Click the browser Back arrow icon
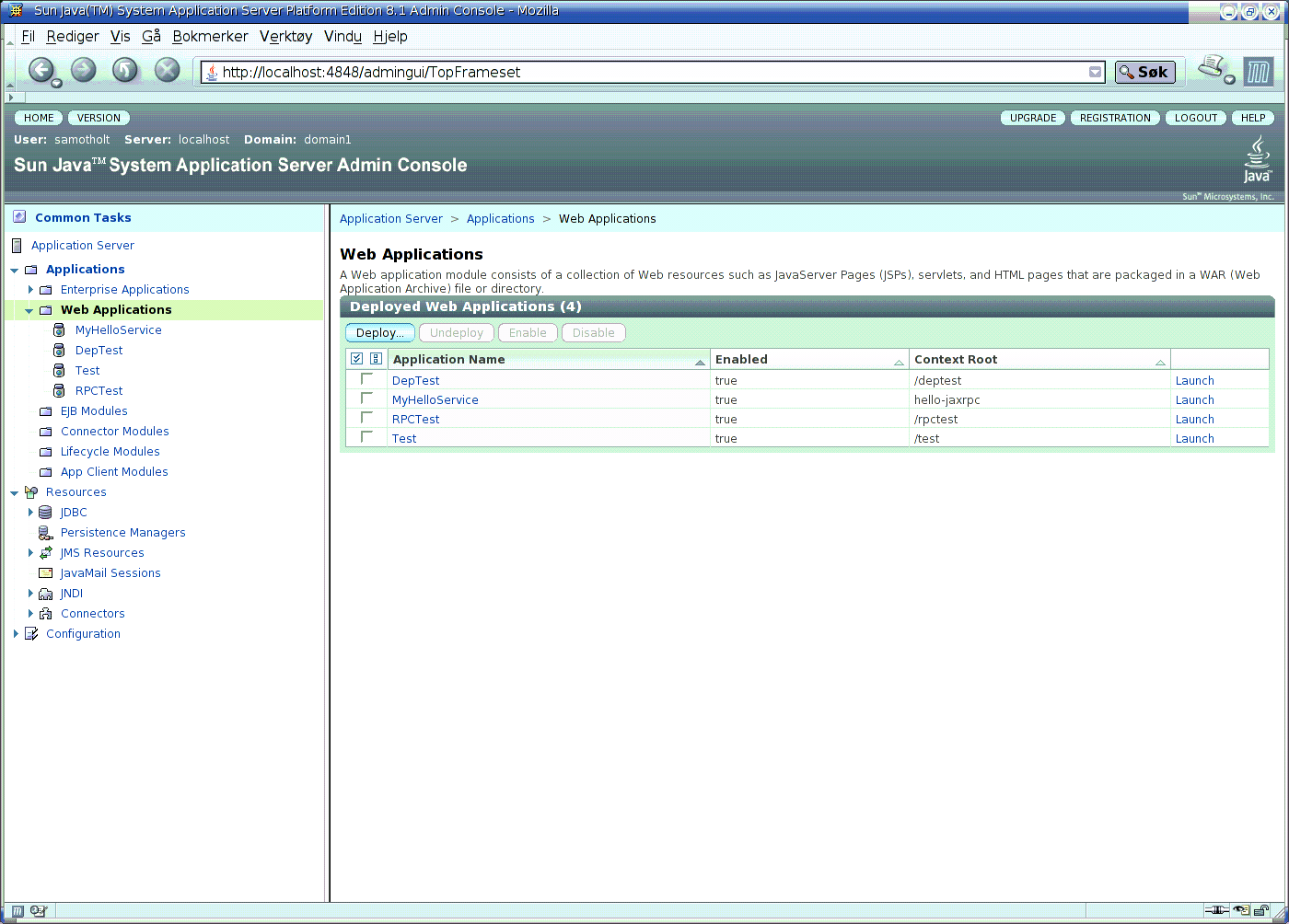This screenshot has height=924, width=1289. coord(42,70)
